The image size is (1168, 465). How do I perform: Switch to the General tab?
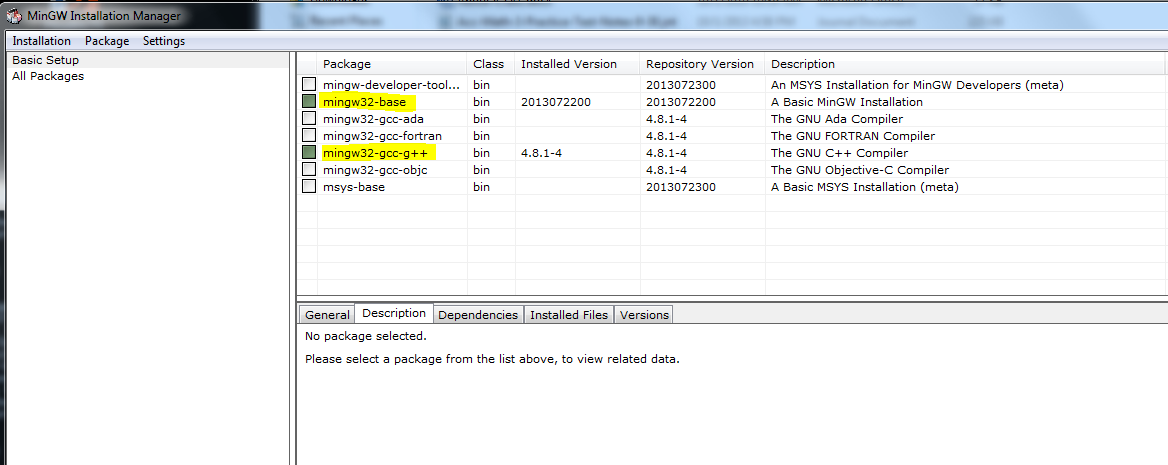(327, 315)
